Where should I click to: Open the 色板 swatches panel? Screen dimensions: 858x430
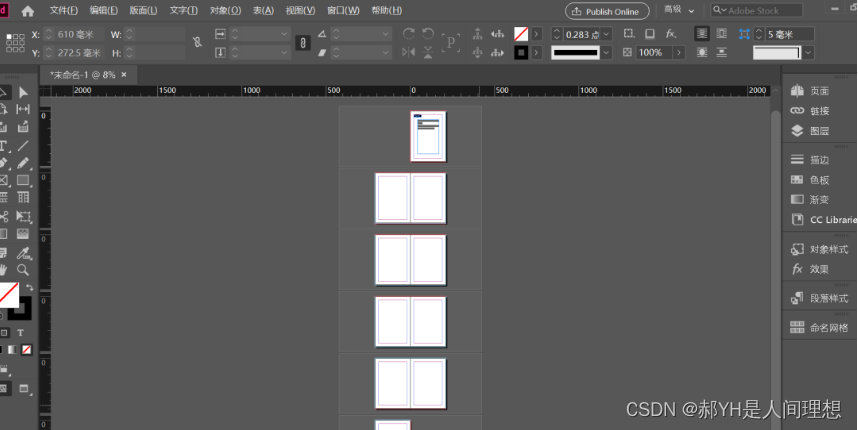pos(810,180)
